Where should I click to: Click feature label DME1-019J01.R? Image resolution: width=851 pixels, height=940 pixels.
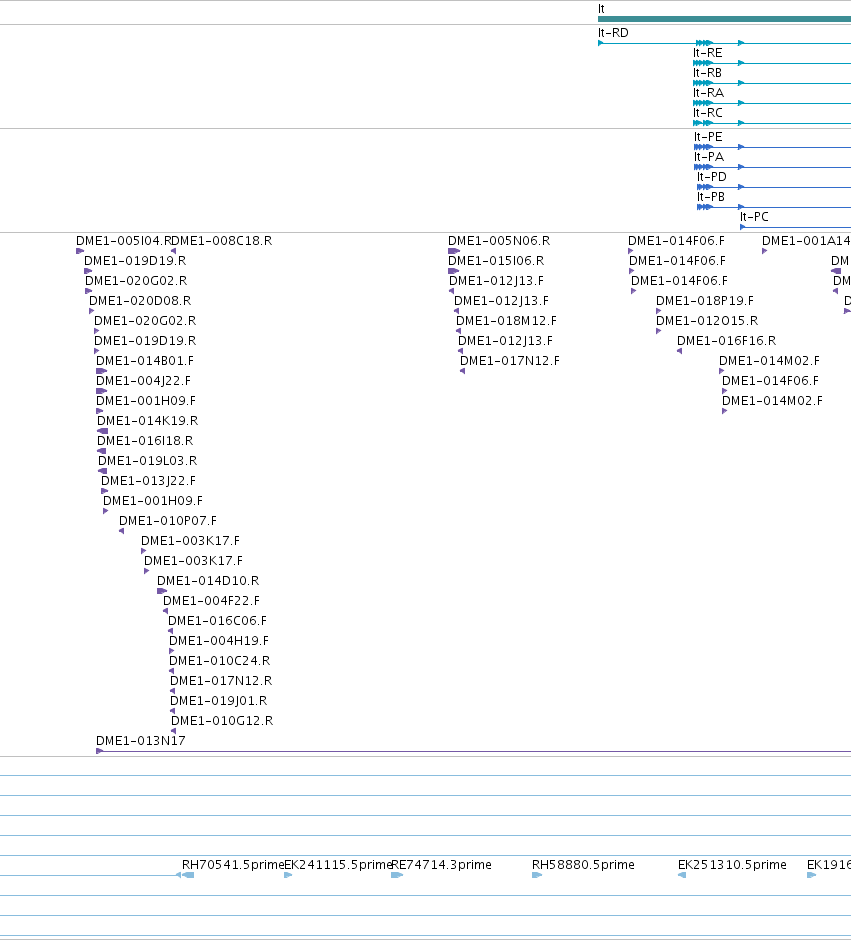point(219,700)
